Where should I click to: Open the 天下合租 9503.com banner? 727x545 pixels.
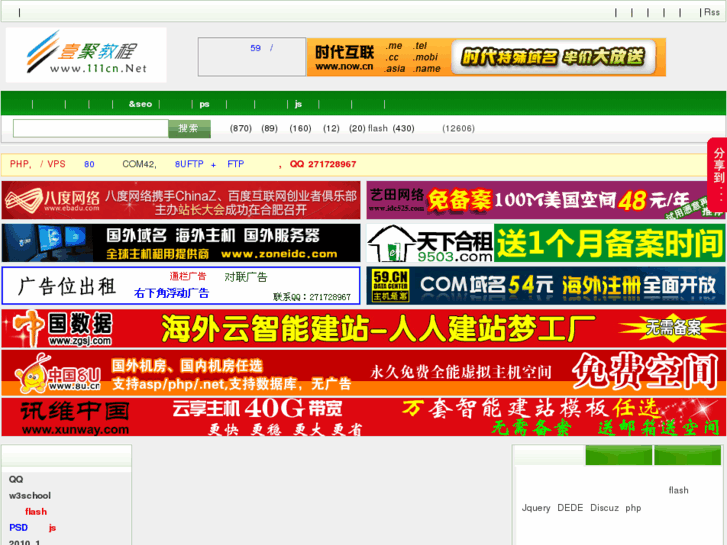click(546, 243)
